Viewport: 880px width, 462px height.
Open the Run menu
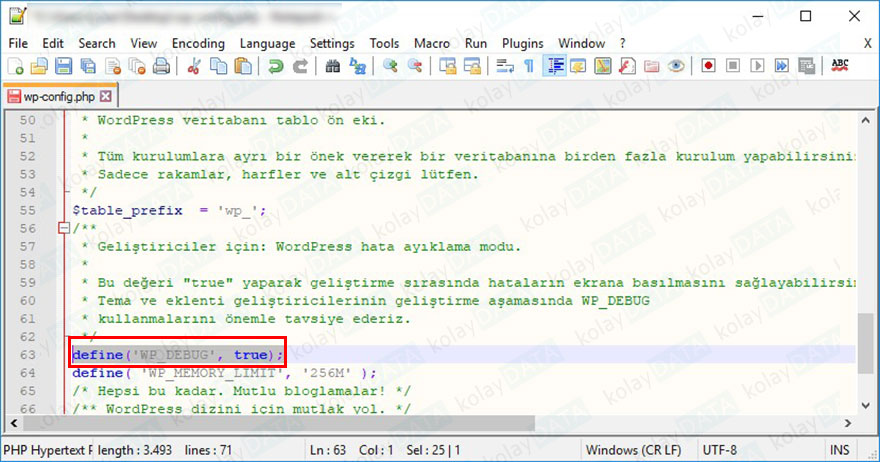point(476,43)
